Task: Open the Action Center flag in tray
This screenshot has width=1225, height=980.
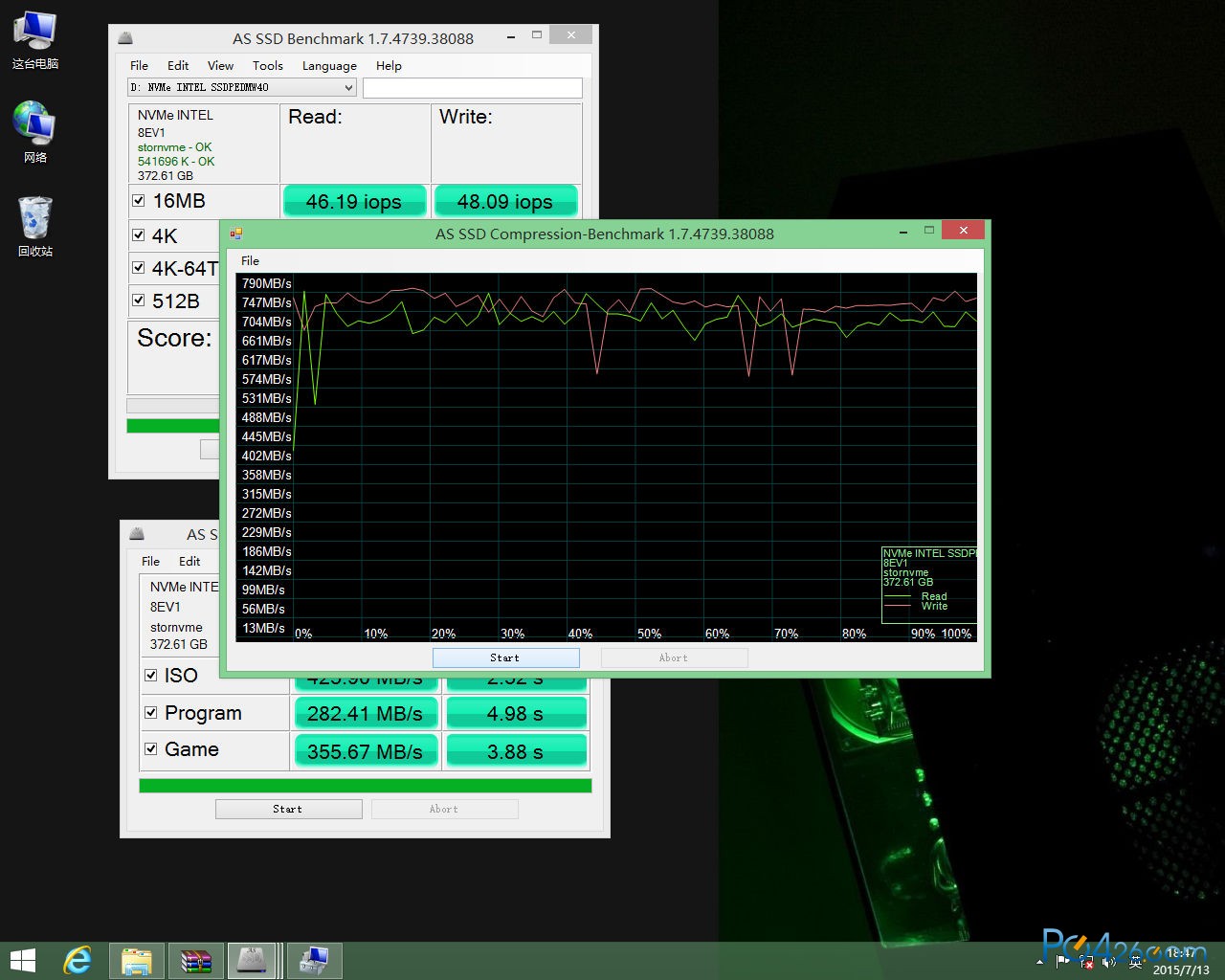Action: pos(1062,961)
